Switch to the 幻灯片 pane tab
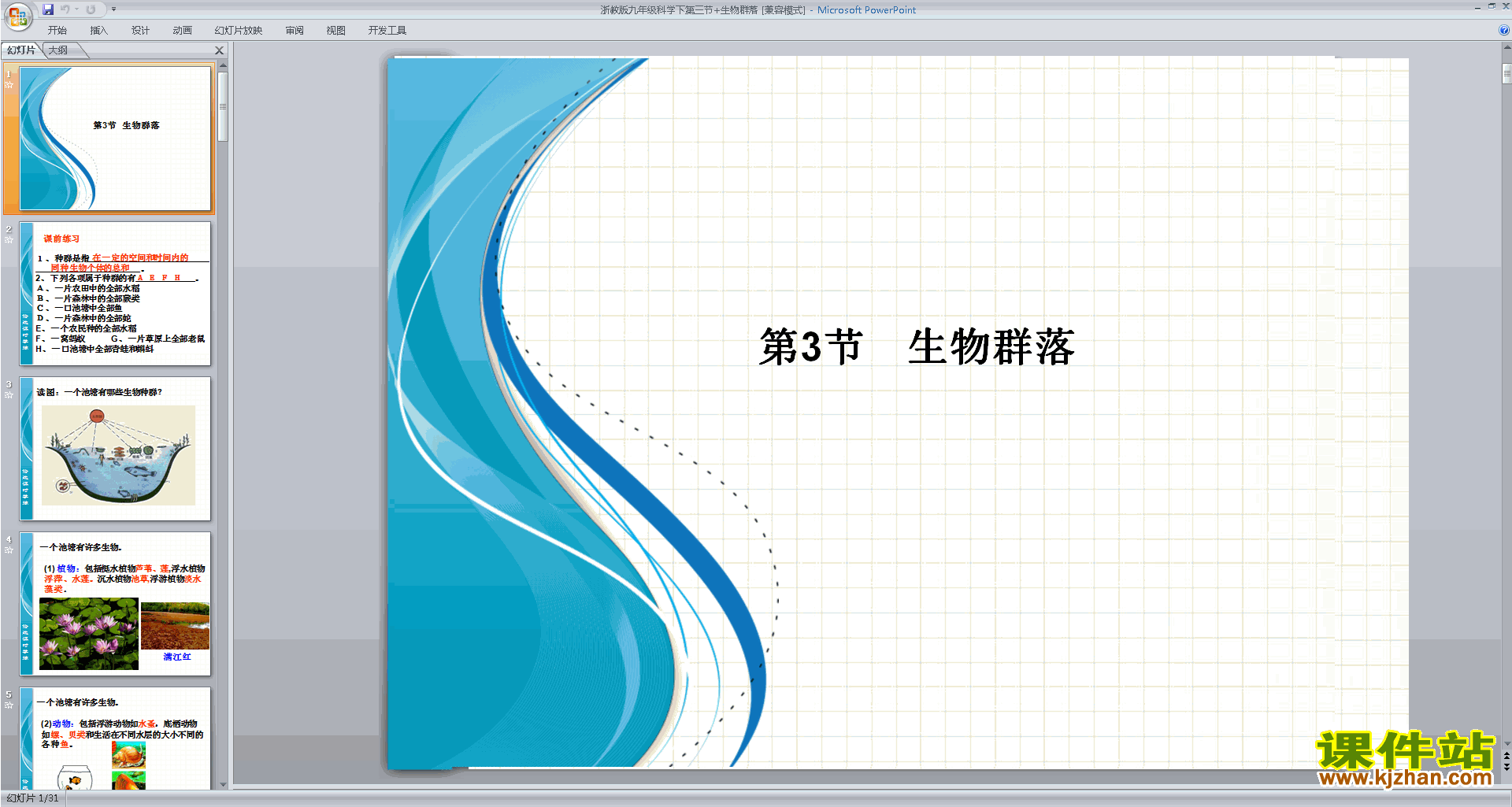This screenshot has height=807, width=1512. click(21, 50)
